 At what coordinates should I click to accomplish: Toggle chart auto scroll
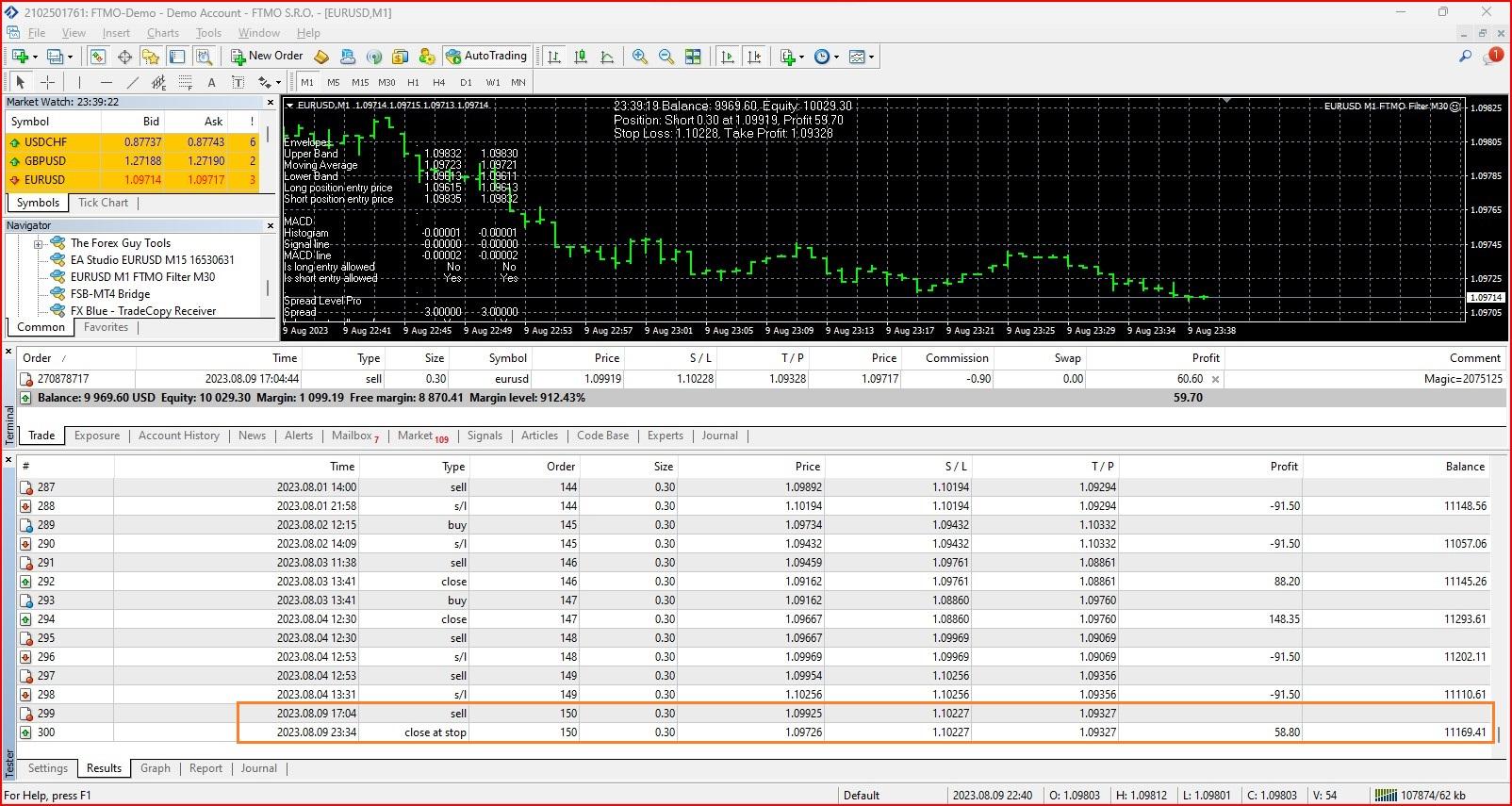pyautogui.click(x=728, y=57)
